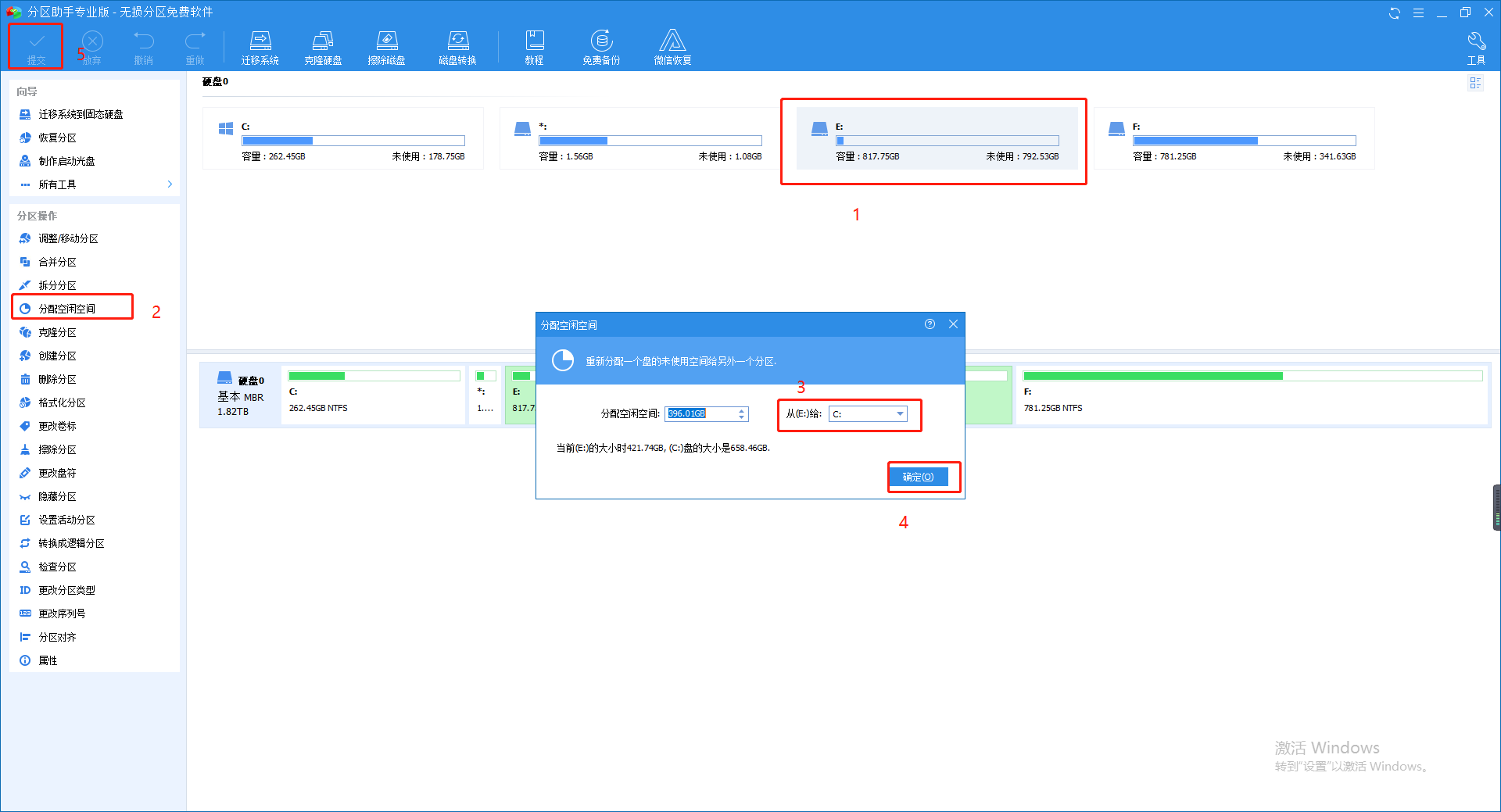Choose 转换成逻辑分区 operation
1501x812 pixels.
71,543
